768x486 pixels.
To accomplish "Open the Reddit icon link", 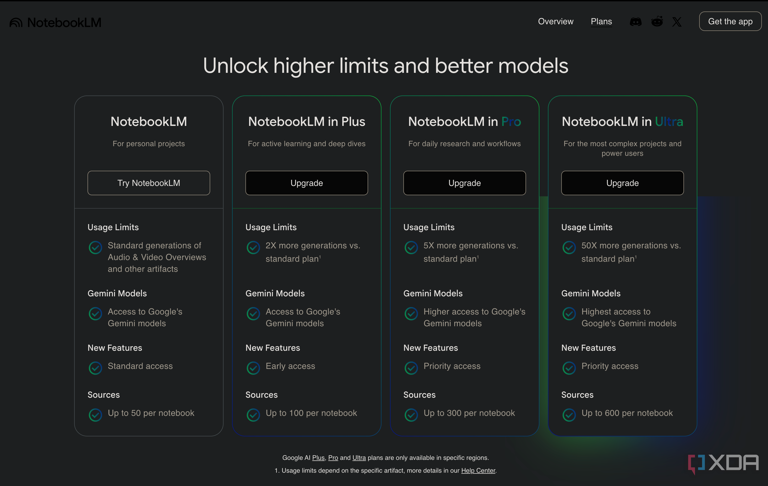I will click(657, 22).
